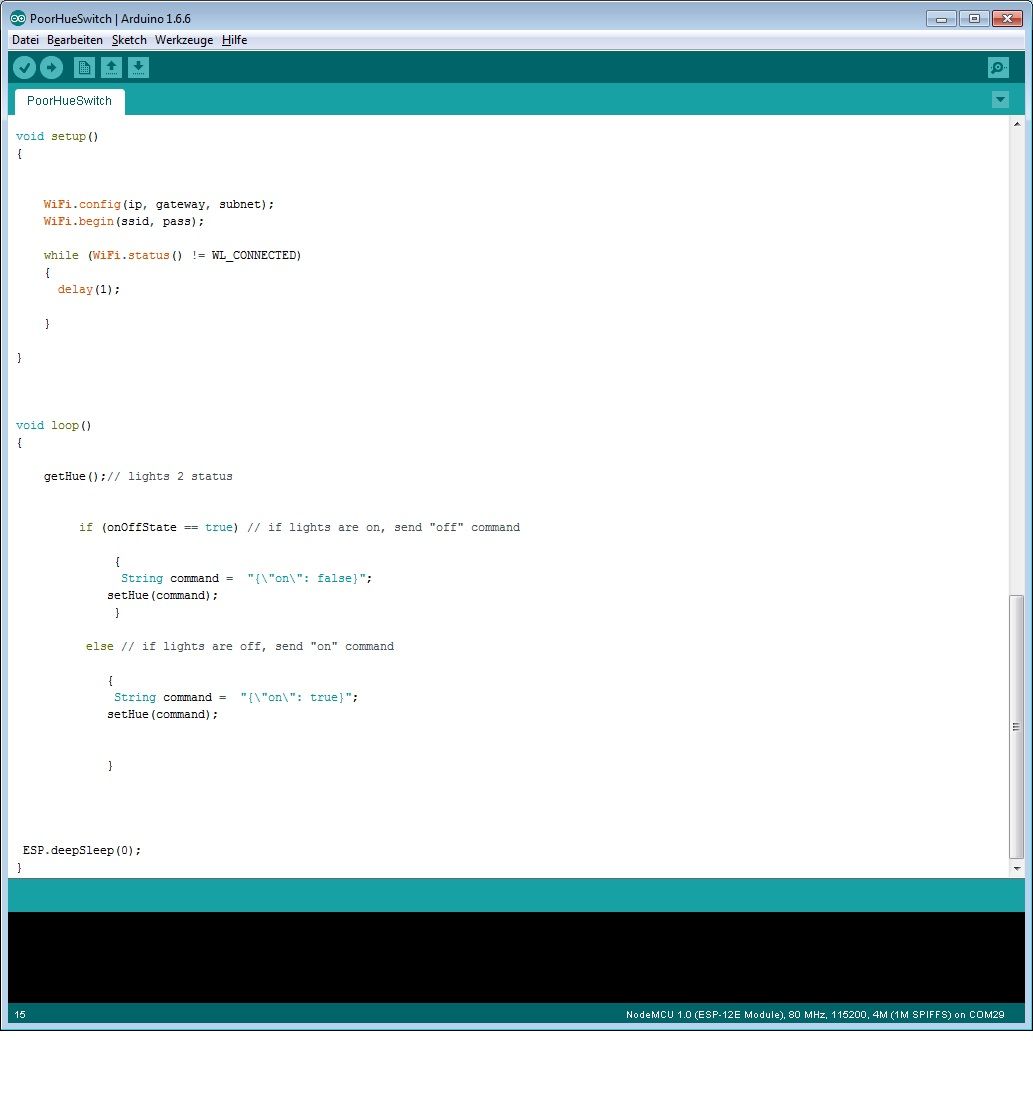Click the editor scrollbar up arrow
Screen dimensions: 1033x1117
[x=1017, y=125]
